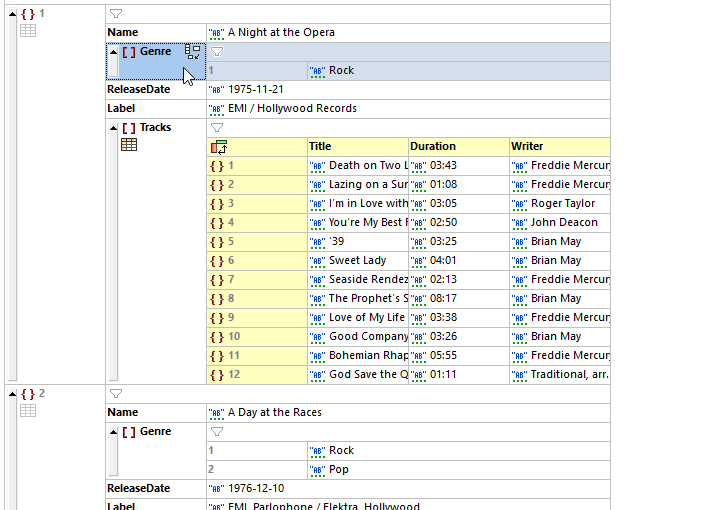This screenshot has width=725, height=510.
Task: Click the Writer column header
Action: (527, 146)
